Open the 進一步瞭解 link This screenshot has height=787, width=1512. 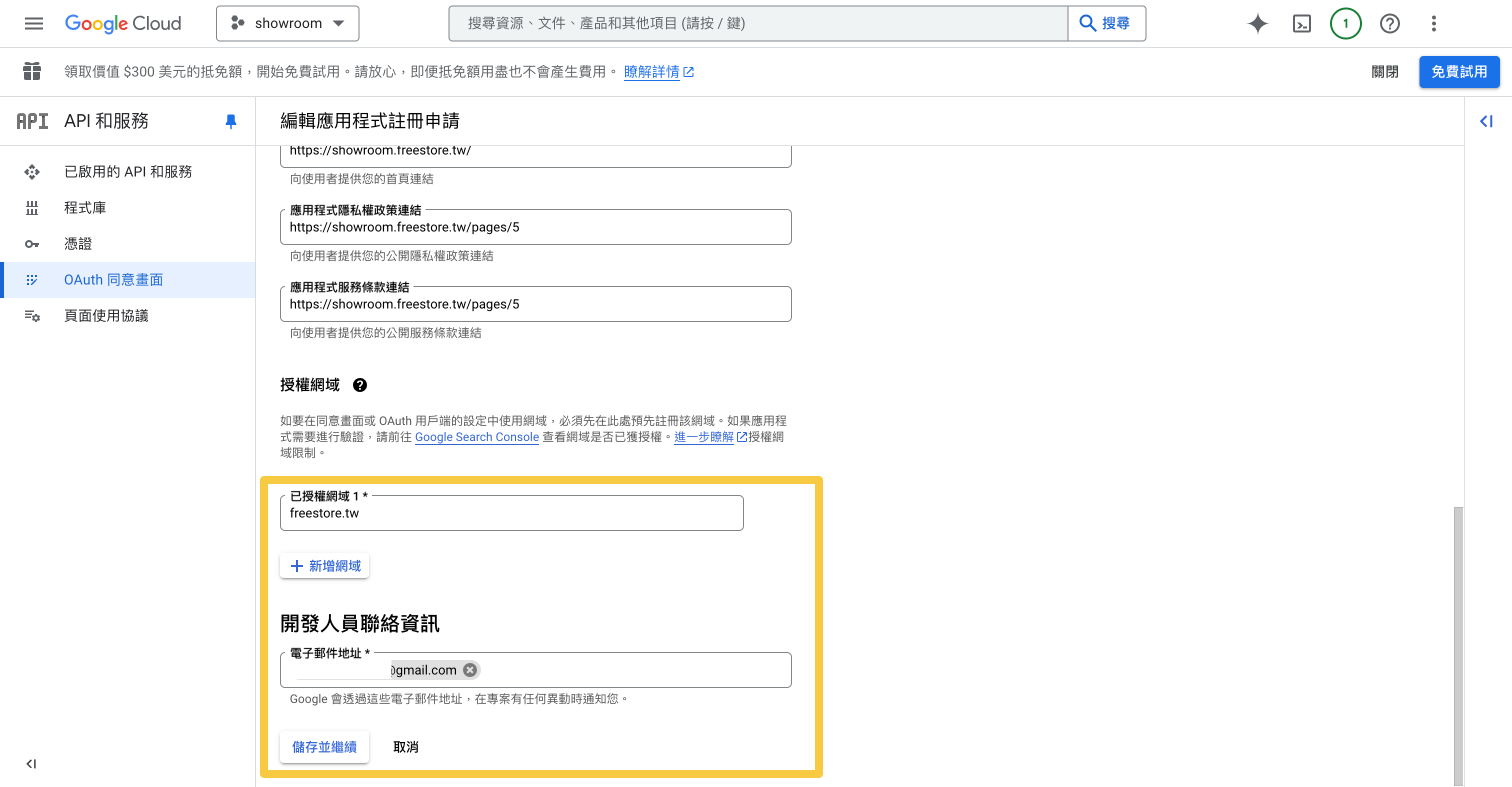pos(709,436)
